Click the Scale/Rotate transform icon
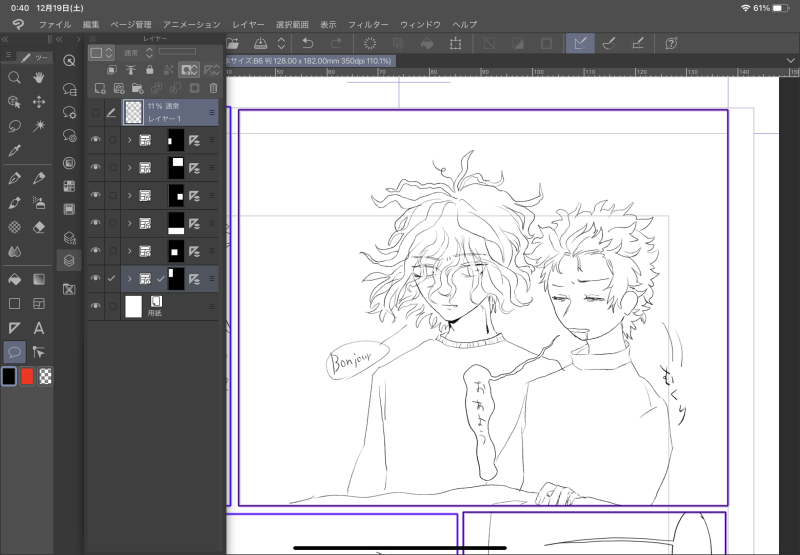800x555 pixels. (x=456, y=43)
